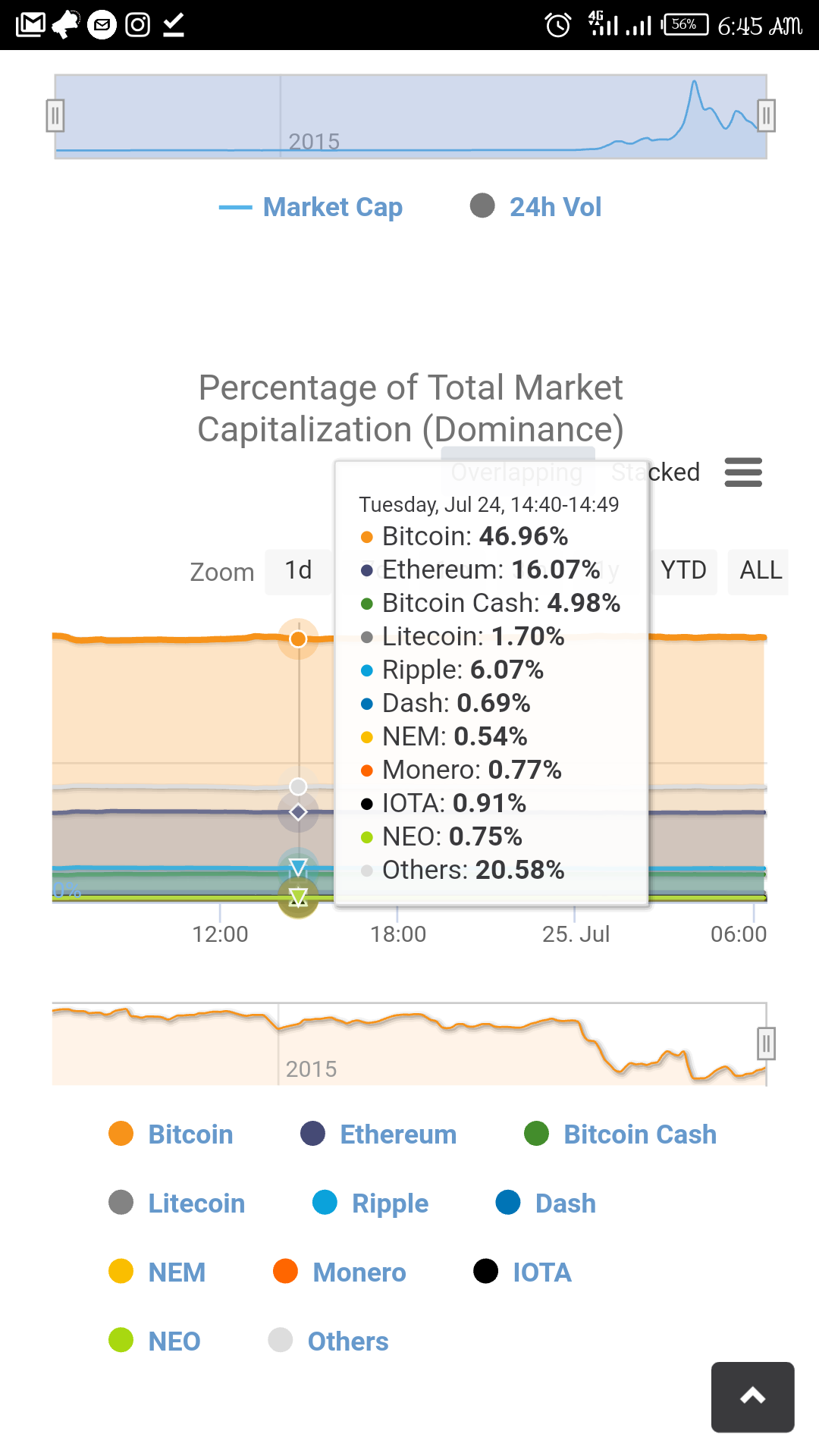
Task: Select the 1d zoom range
Action: pos(298,570)
